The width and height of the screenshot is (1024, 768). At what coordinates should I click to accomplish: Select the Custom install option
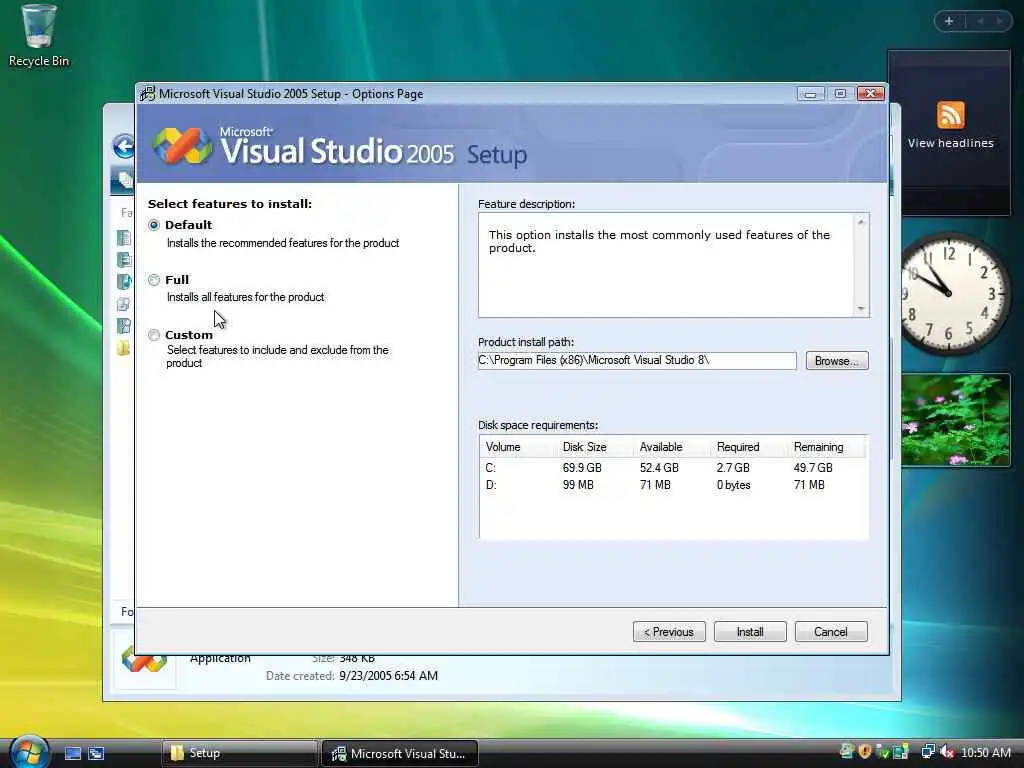click(x=154, y=335)
